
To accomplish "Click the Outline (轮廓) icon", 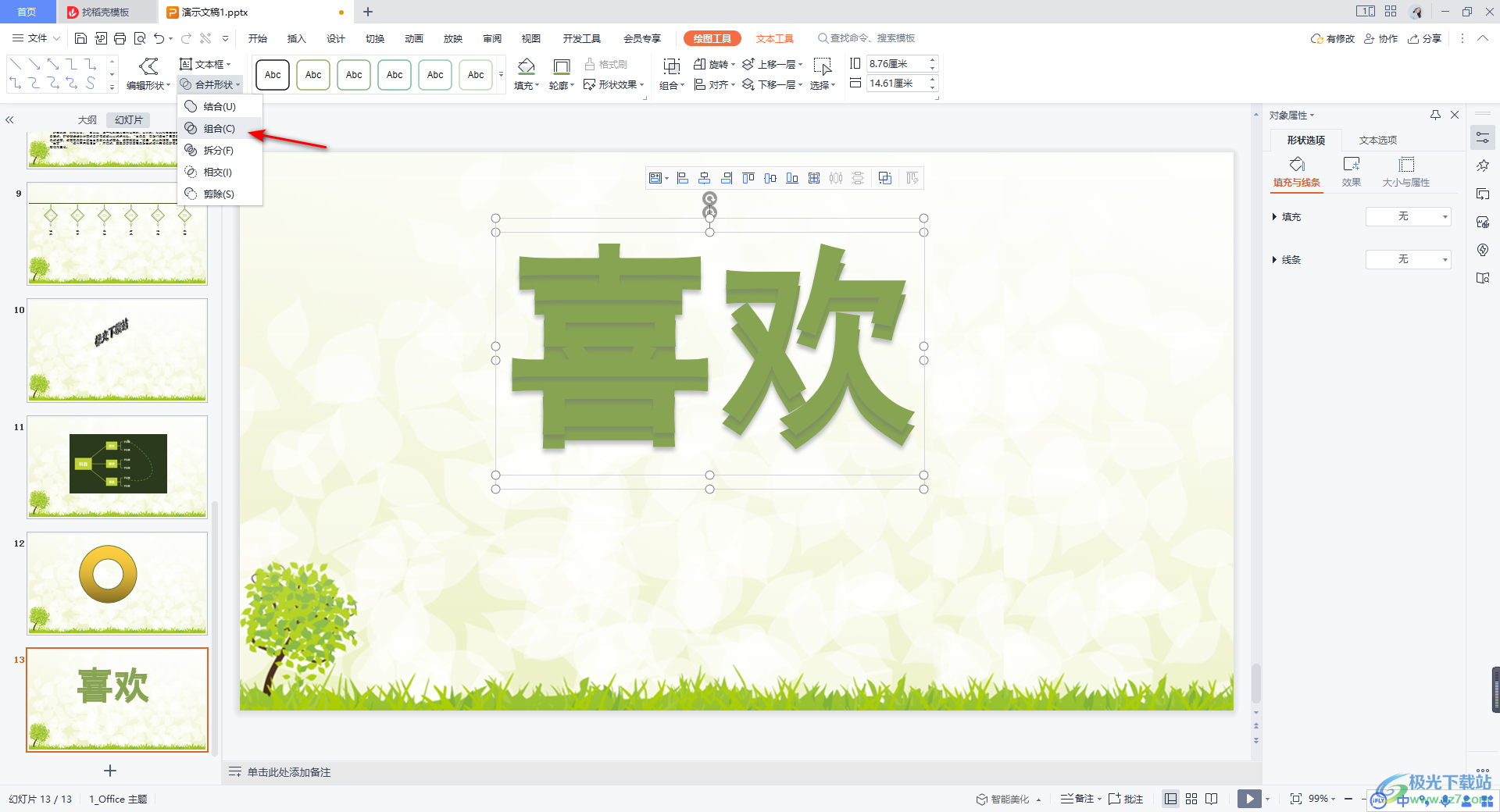I will (x=561, y=67).
